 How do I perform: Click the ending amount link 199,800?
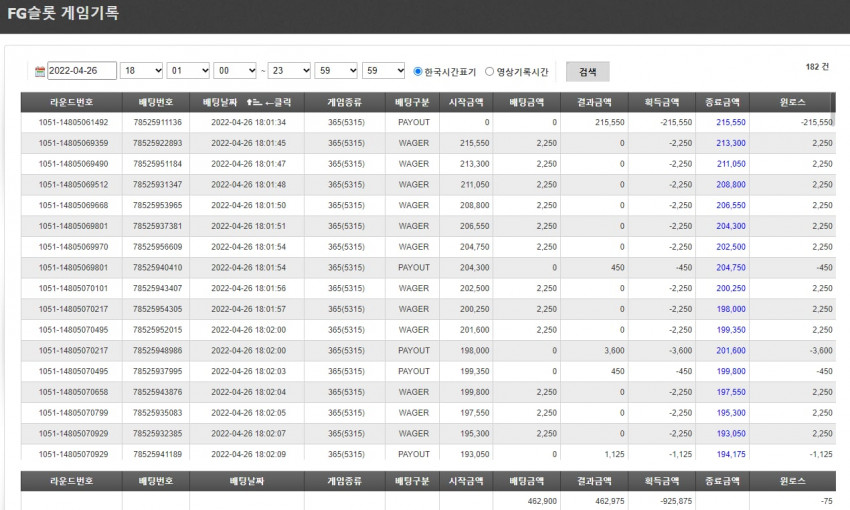pos(731,371)
